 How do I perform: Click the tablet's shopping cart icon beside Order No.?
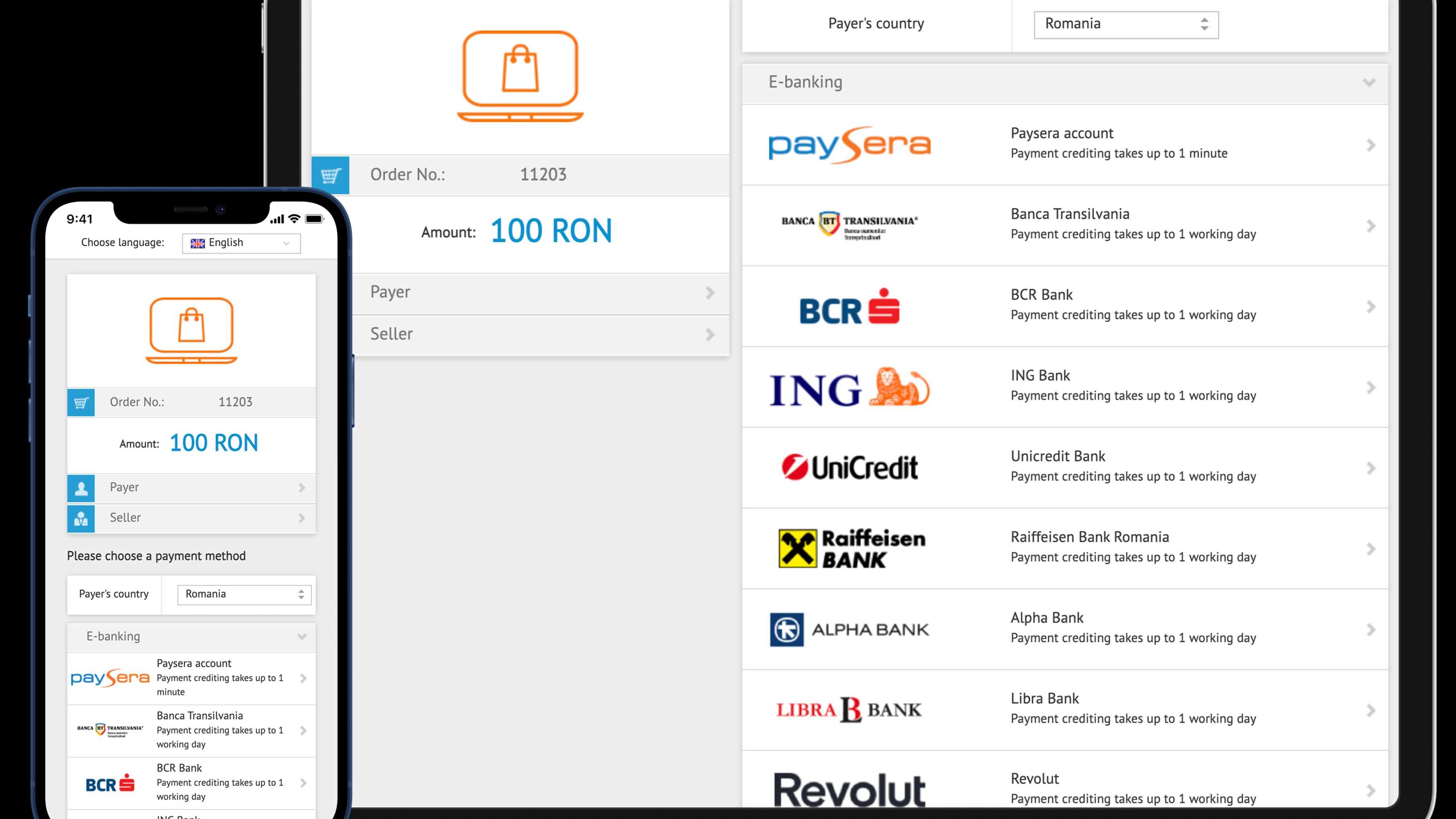tap(331, 175)
